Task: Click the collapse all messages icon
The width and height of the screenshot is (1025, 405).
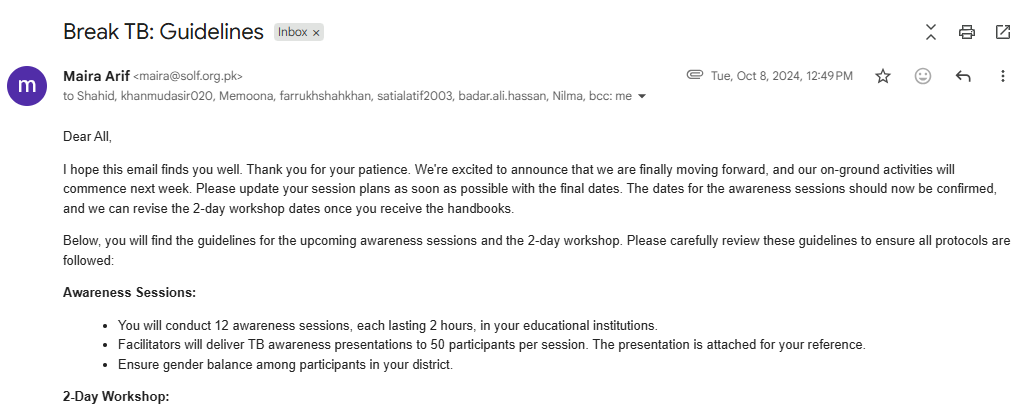Action: pos(931,32)
